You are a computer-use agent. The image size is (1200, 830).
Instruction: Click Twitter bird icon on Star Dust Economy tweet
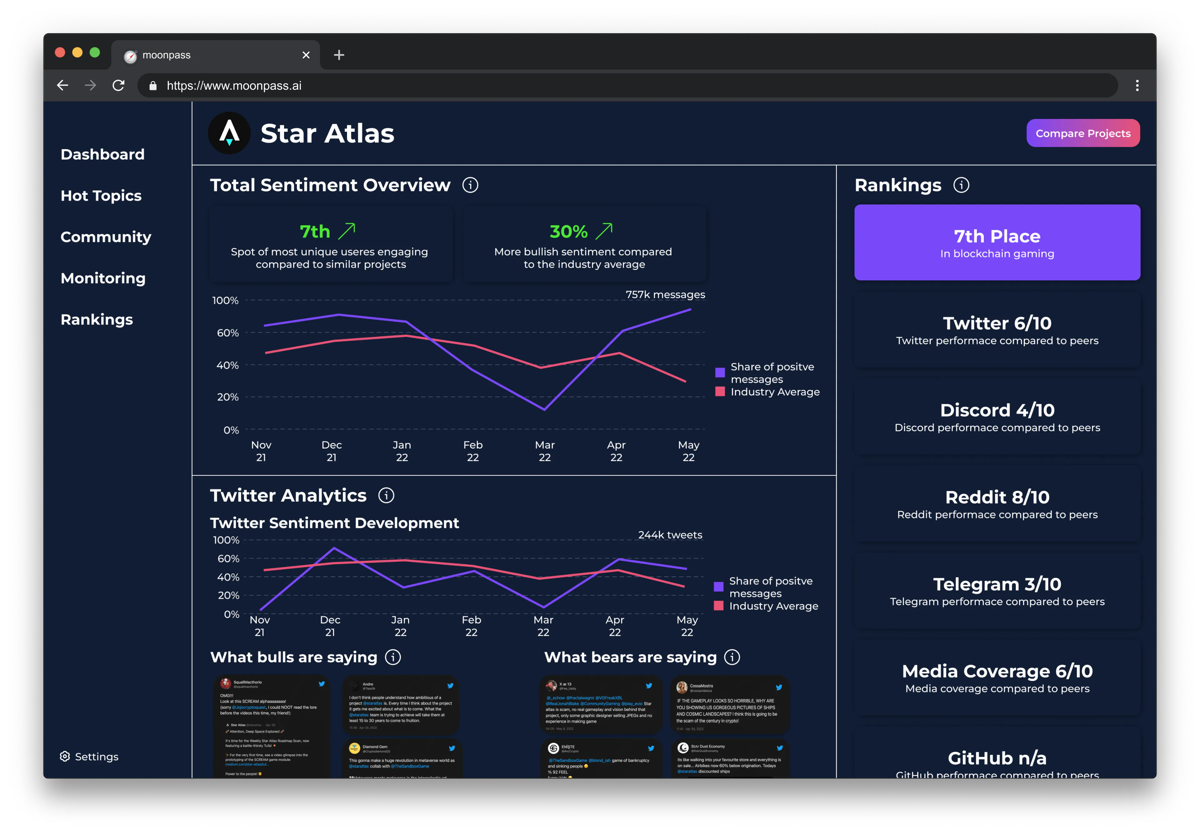coord(779,747)
